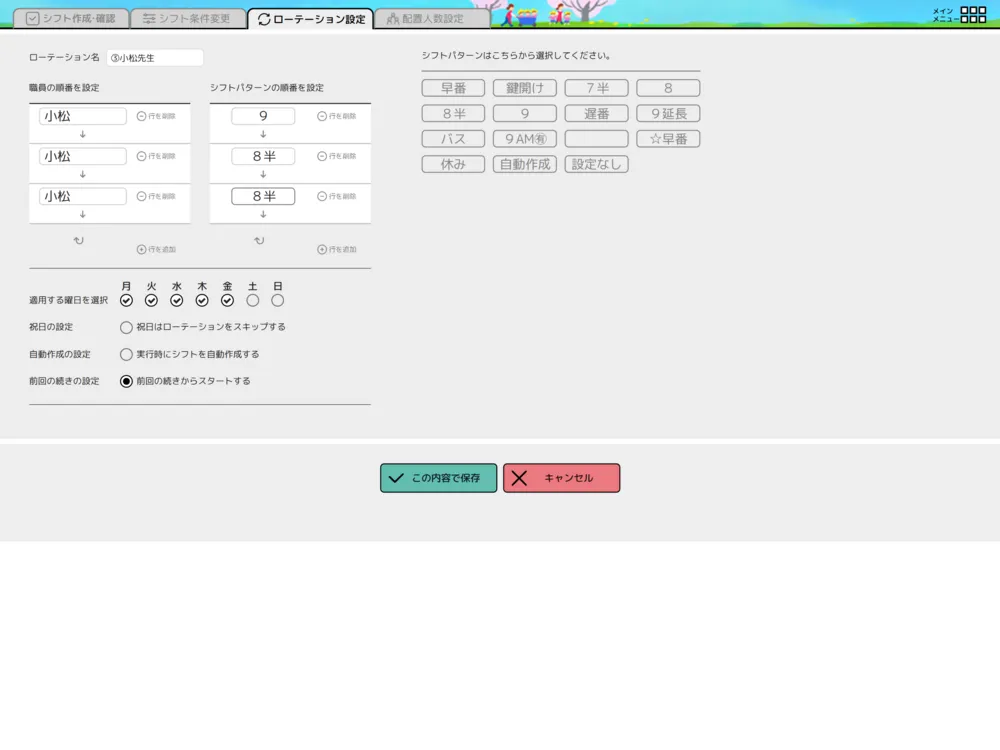
Task: Pick the 7半 shift pattern
Action: click(x=596, y=88)
